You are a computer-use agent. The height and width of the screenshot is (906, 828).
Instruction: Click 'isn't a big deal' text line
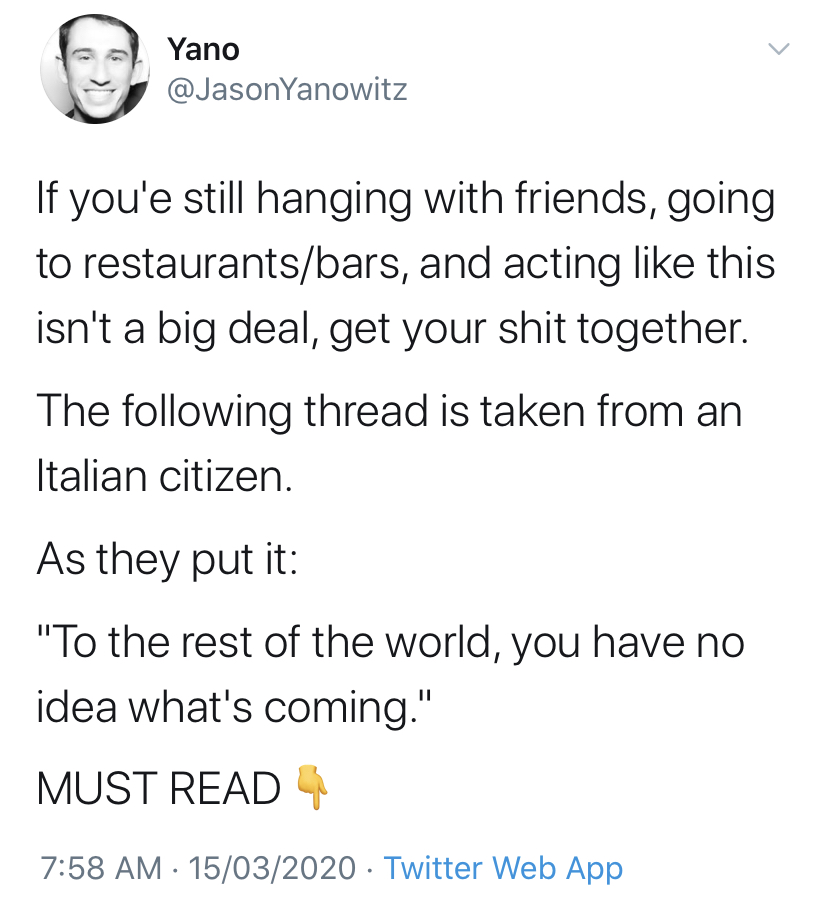point(391,327)
